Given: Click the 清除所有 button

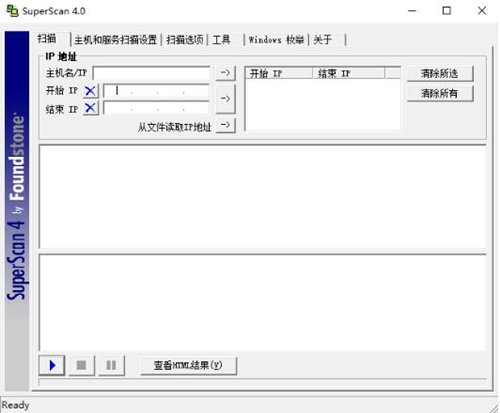Looking at the screenshot, I should [x=440, y=94].
